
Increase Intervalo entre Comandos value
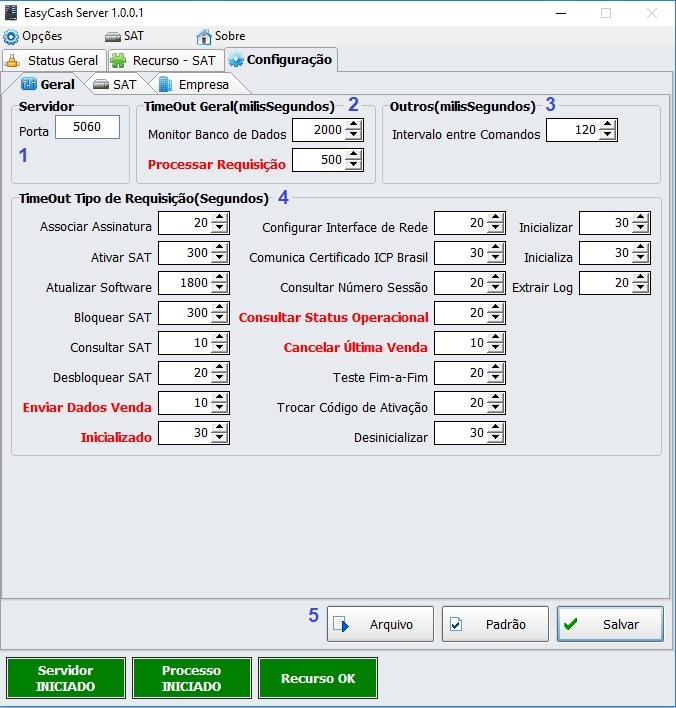click(608, 125)
